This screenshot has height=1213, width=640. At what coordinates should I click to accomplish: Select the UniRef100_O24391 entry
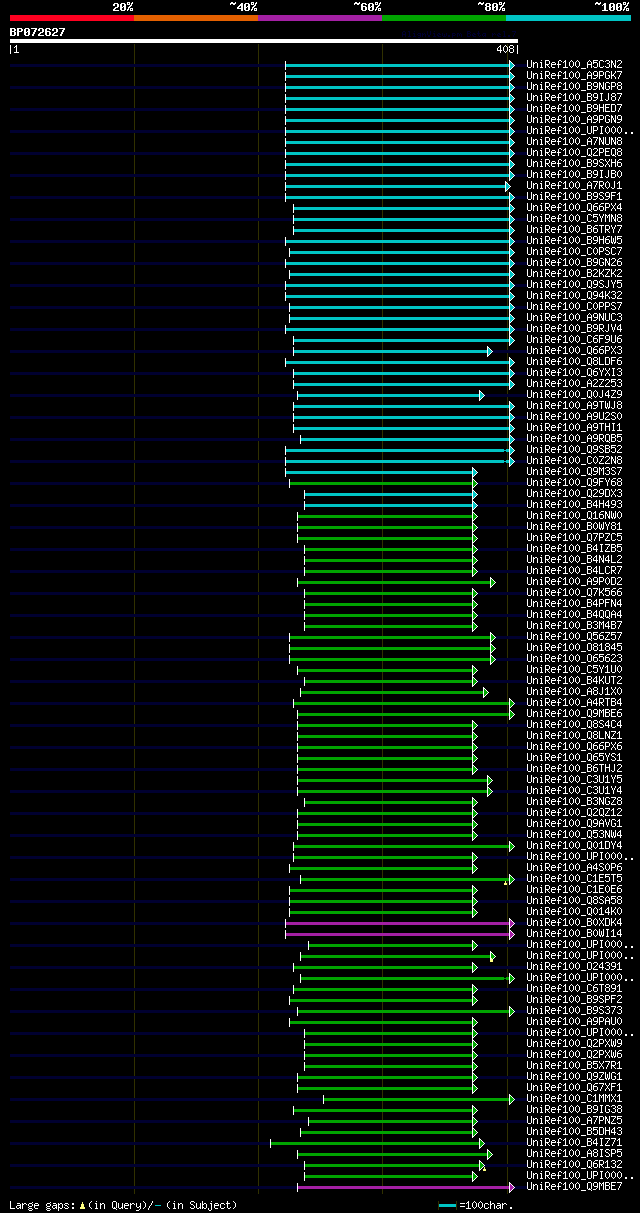(574, 966)
